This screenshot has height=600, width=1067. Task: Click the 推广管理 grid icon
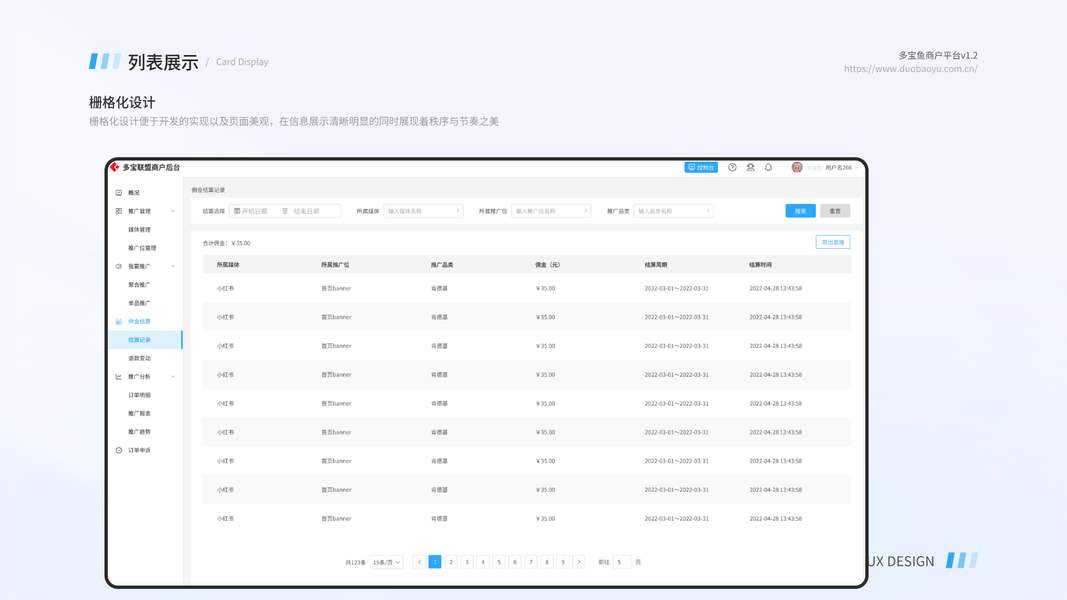118,211
